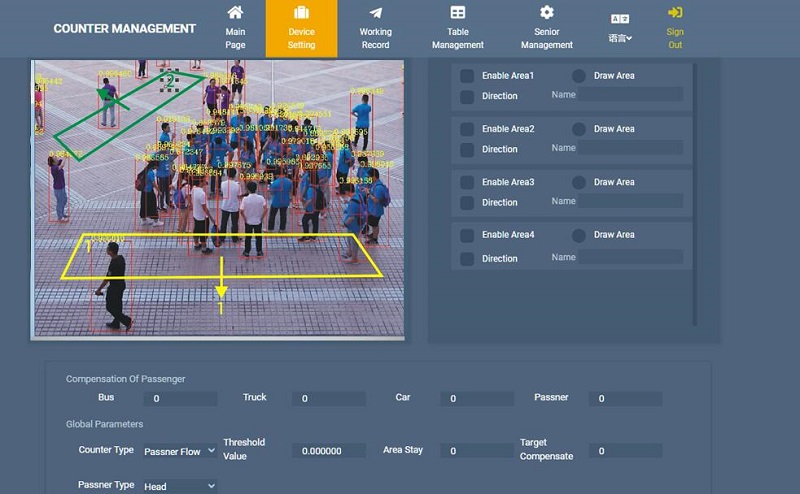This screenshot has width=800, height=494.
Task: Select Draw Area radio for Area3
Action: [x=579, y=182]
